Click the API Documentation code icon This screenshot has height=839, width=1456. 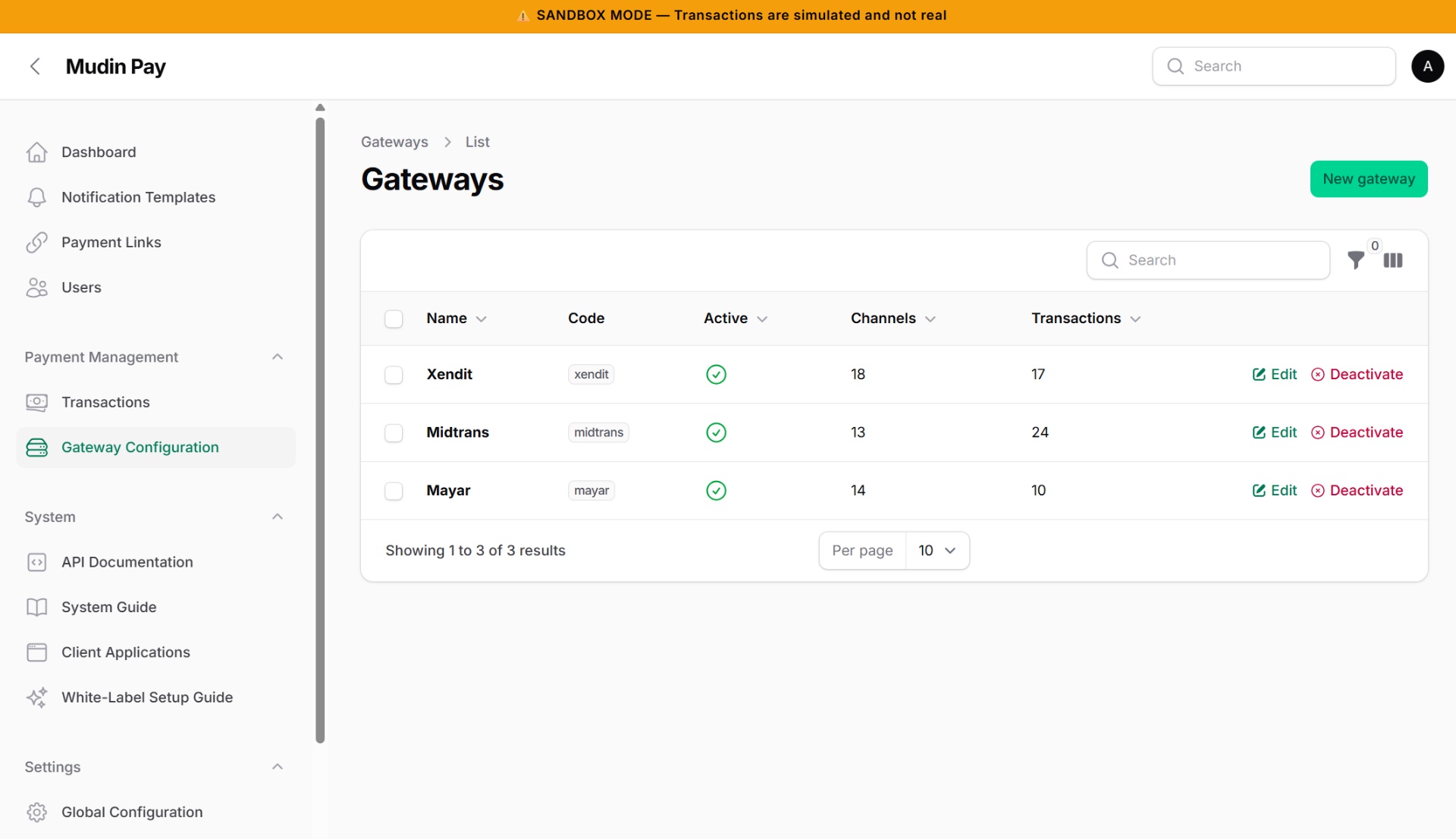pyautogui.click(x=36, y=562)
